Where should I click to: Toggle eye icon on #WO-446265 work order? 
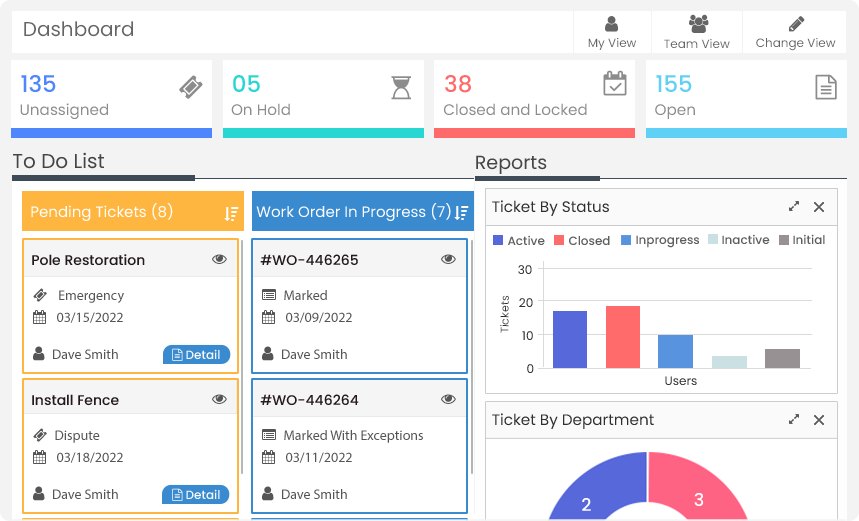point(448,259)
